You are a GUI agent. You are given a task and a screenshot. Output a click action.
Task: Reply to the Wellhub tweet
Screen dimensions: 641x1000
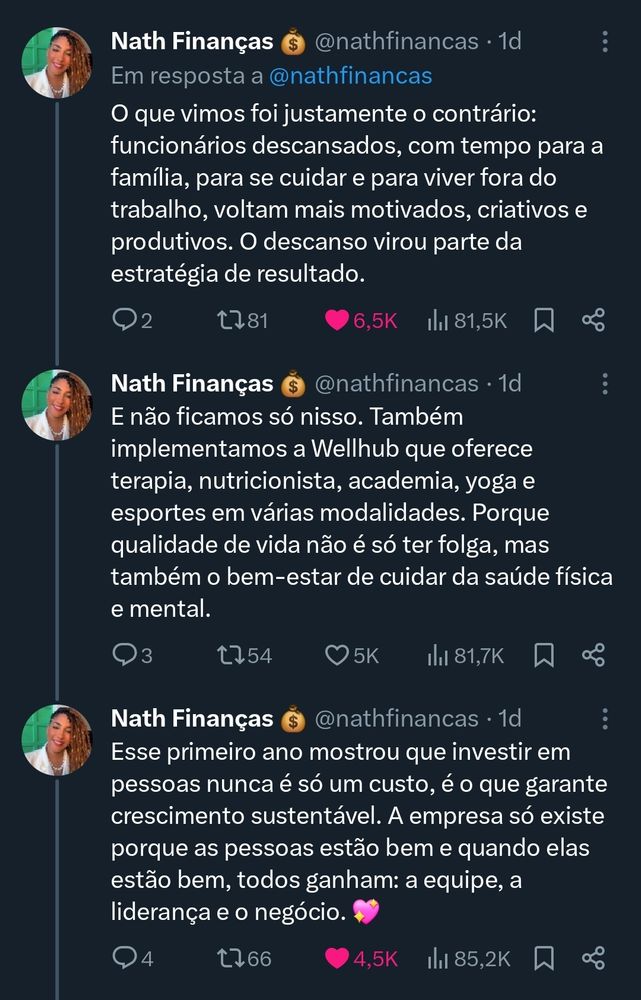pos(124,655)
